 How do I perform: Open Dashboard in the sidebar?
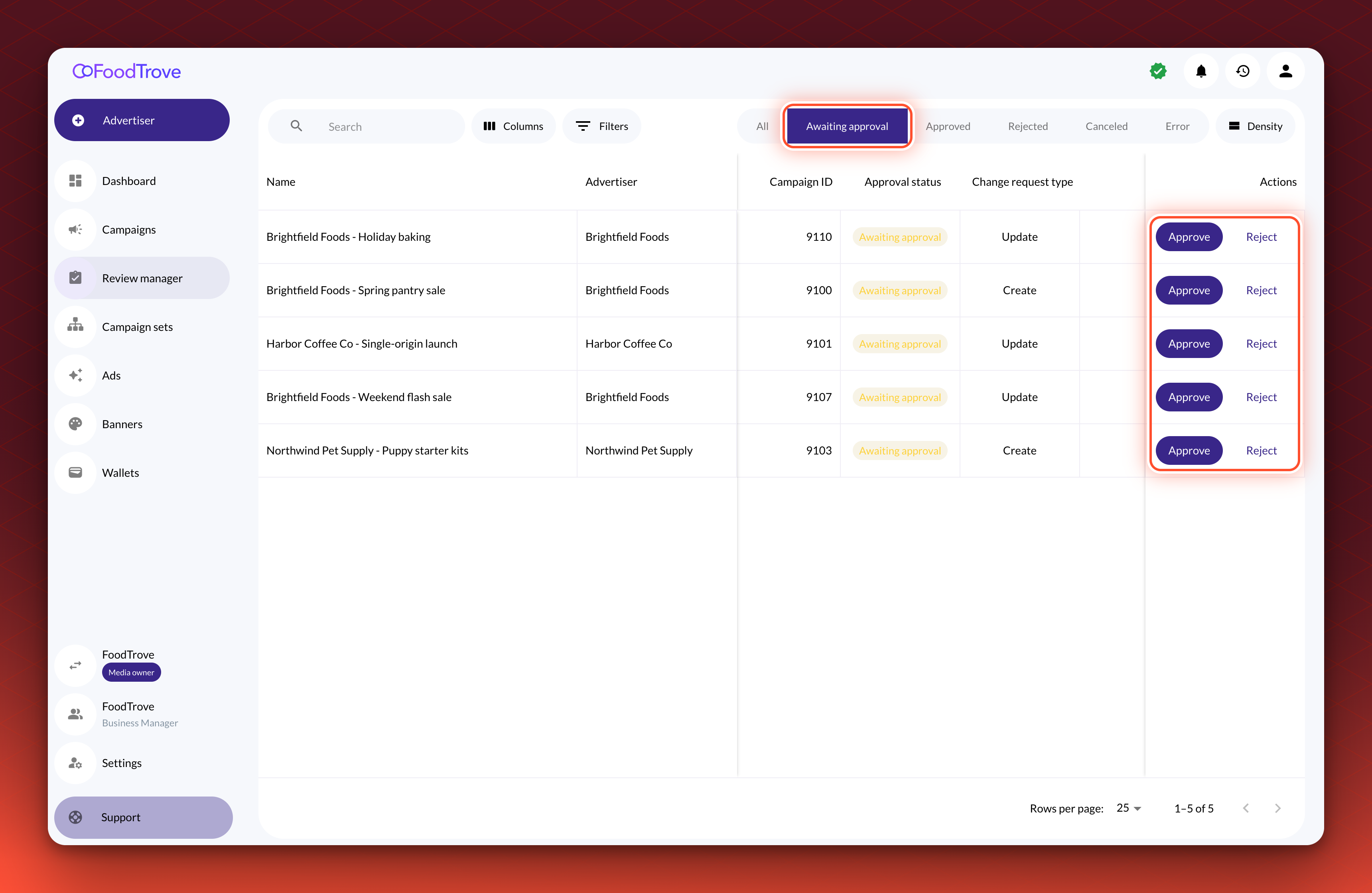[142, 181]
